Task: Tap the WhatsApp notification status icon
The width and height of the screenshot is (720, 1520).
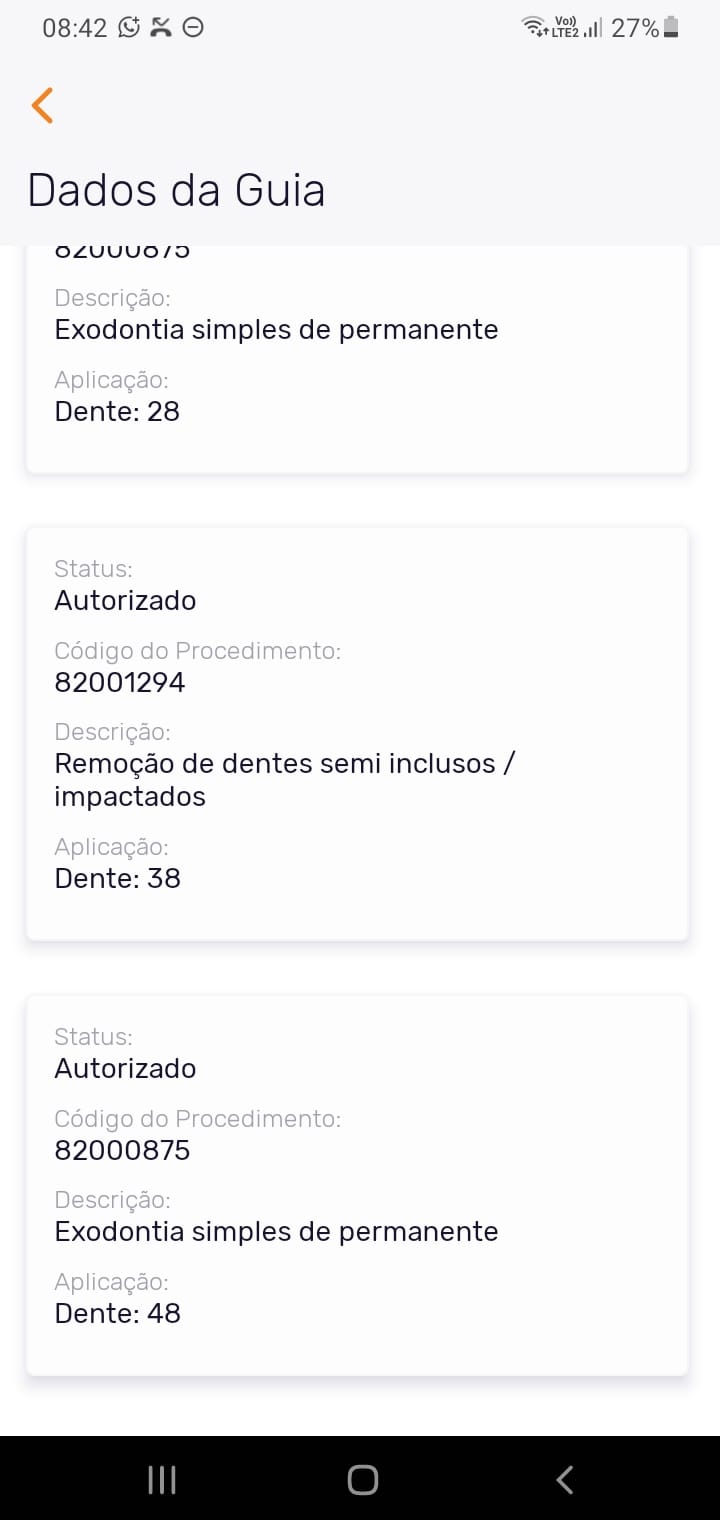Action: click(129, 28)
